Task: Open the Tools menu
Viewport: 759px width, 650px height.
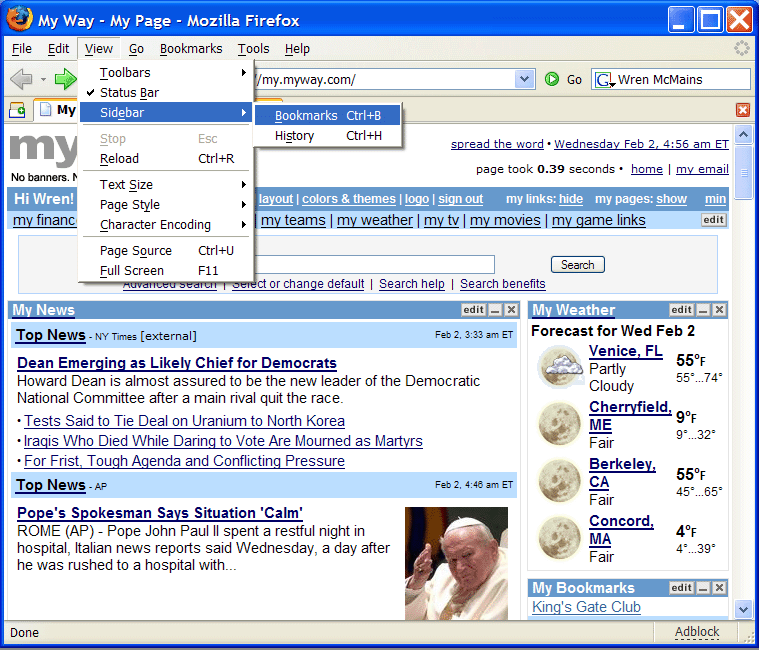Action: click(x=253, y=49)
